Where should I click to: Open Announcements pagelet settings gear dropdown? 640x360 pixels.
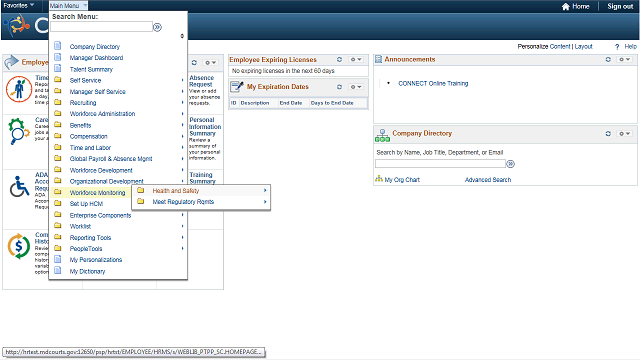tap(624, 60)
